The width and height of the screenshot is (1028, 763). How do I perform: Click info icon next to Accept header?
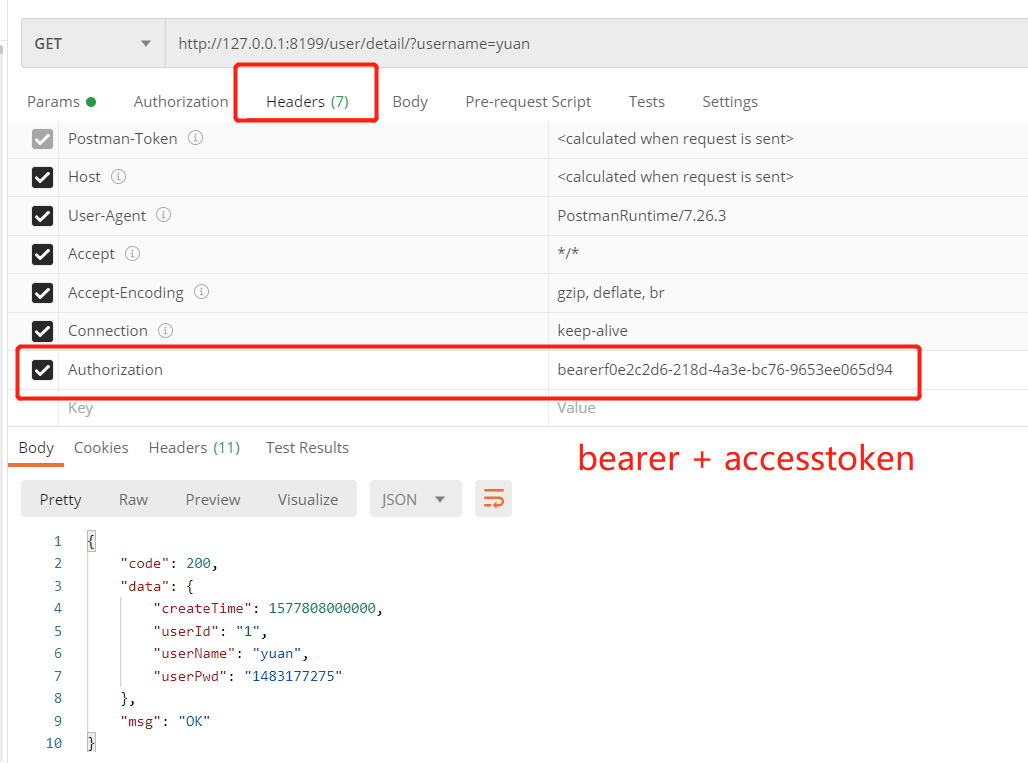(x=133, y=253)
